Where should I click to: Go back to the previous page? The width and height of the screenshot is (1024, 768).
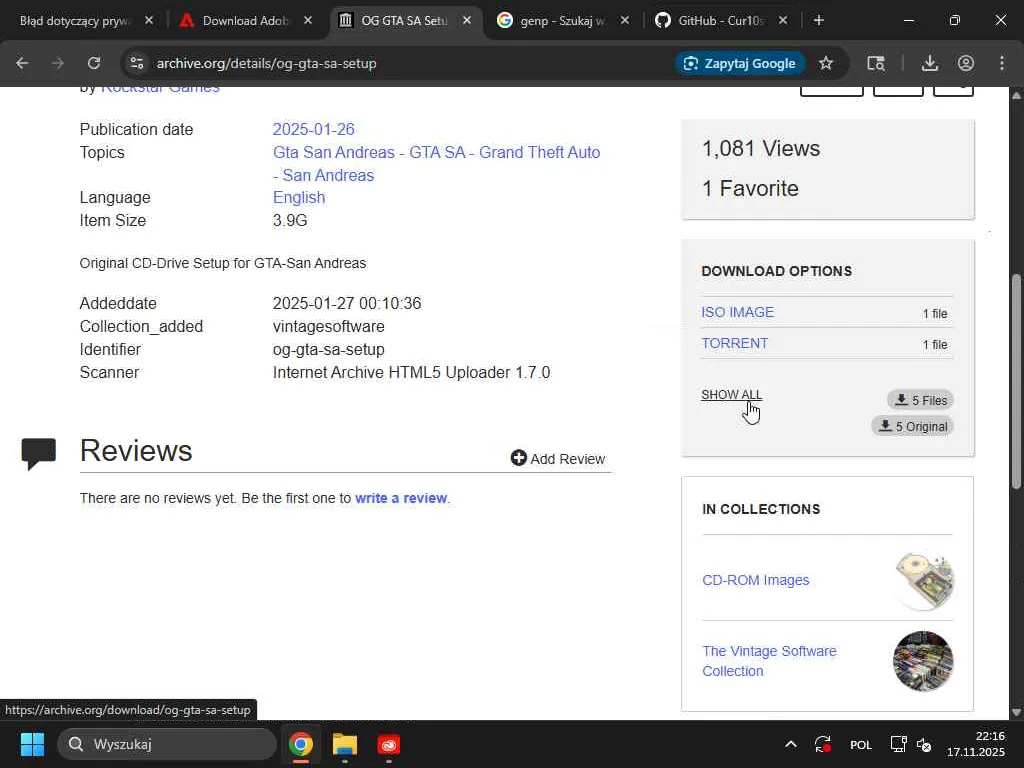[22, 63]
